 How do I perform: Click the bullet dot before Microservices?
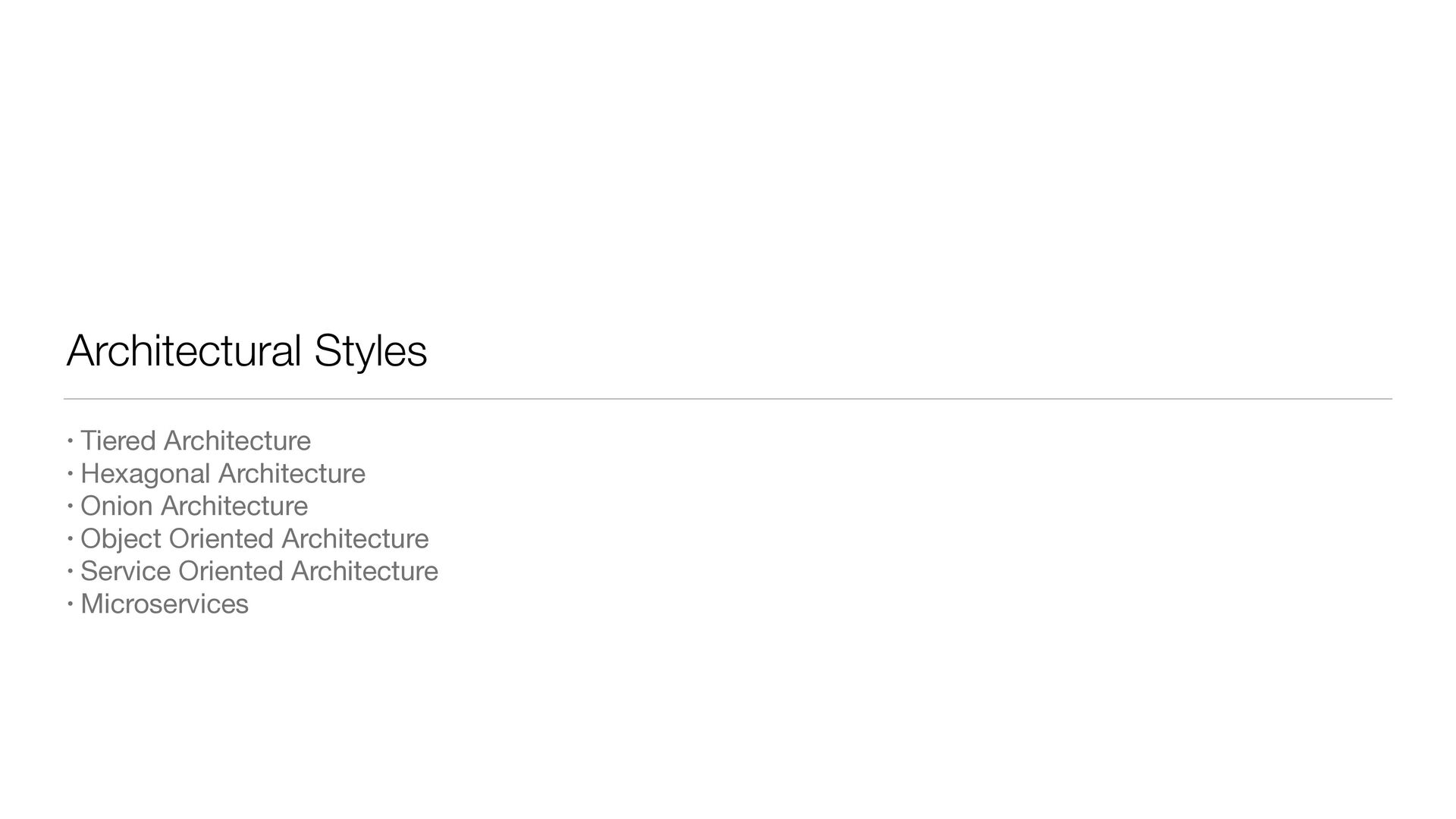click(70, 603)
